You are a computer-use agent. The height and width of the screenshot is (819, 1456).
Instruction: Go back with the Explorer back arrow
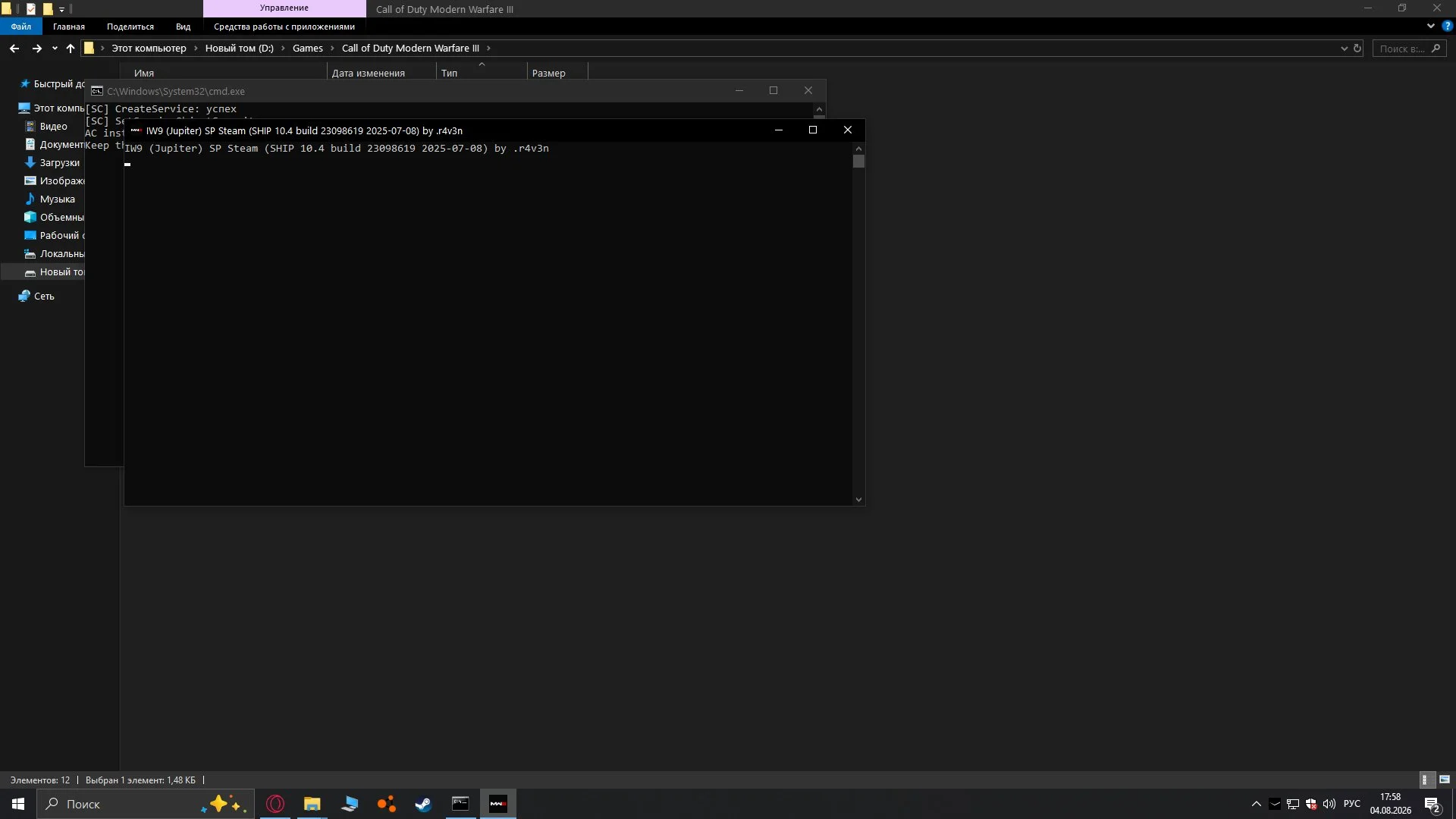[14, 48]
